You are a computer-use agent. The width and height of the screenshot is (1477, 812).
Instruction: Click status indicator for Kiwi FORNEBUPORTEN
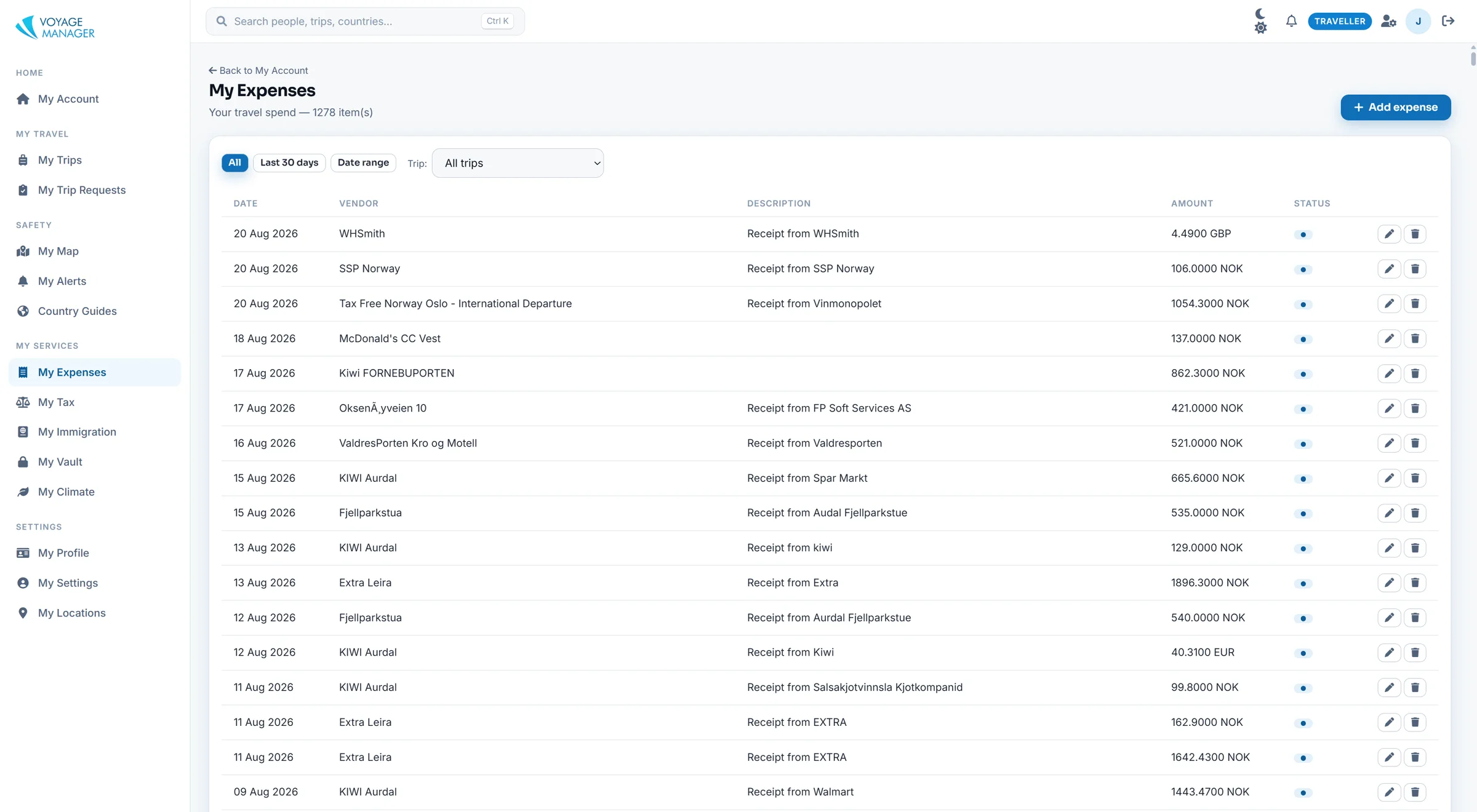[1303, 374]
